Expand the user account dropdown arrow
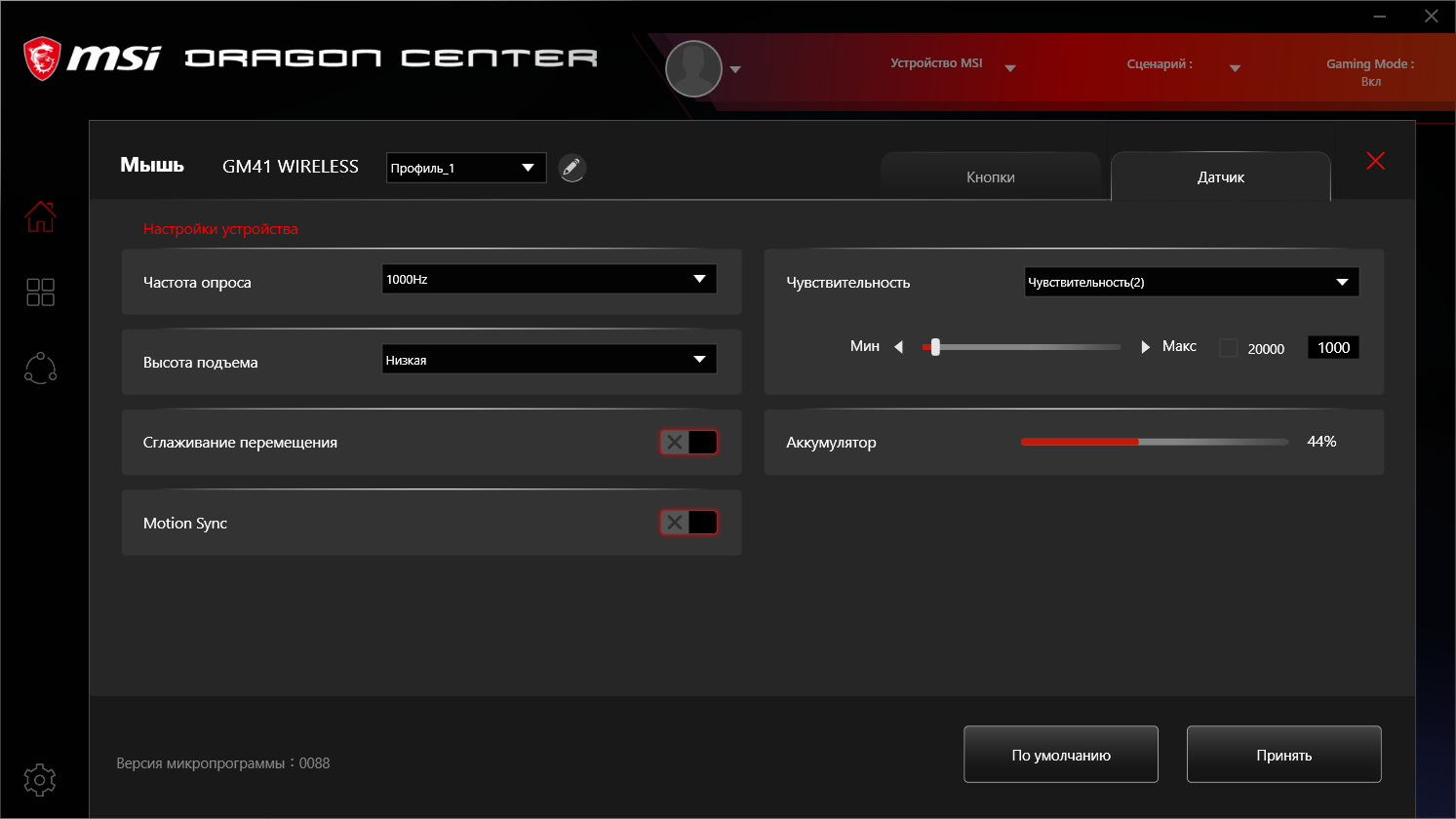Viewport: 1456px width, 819px height. pos(735,69)
